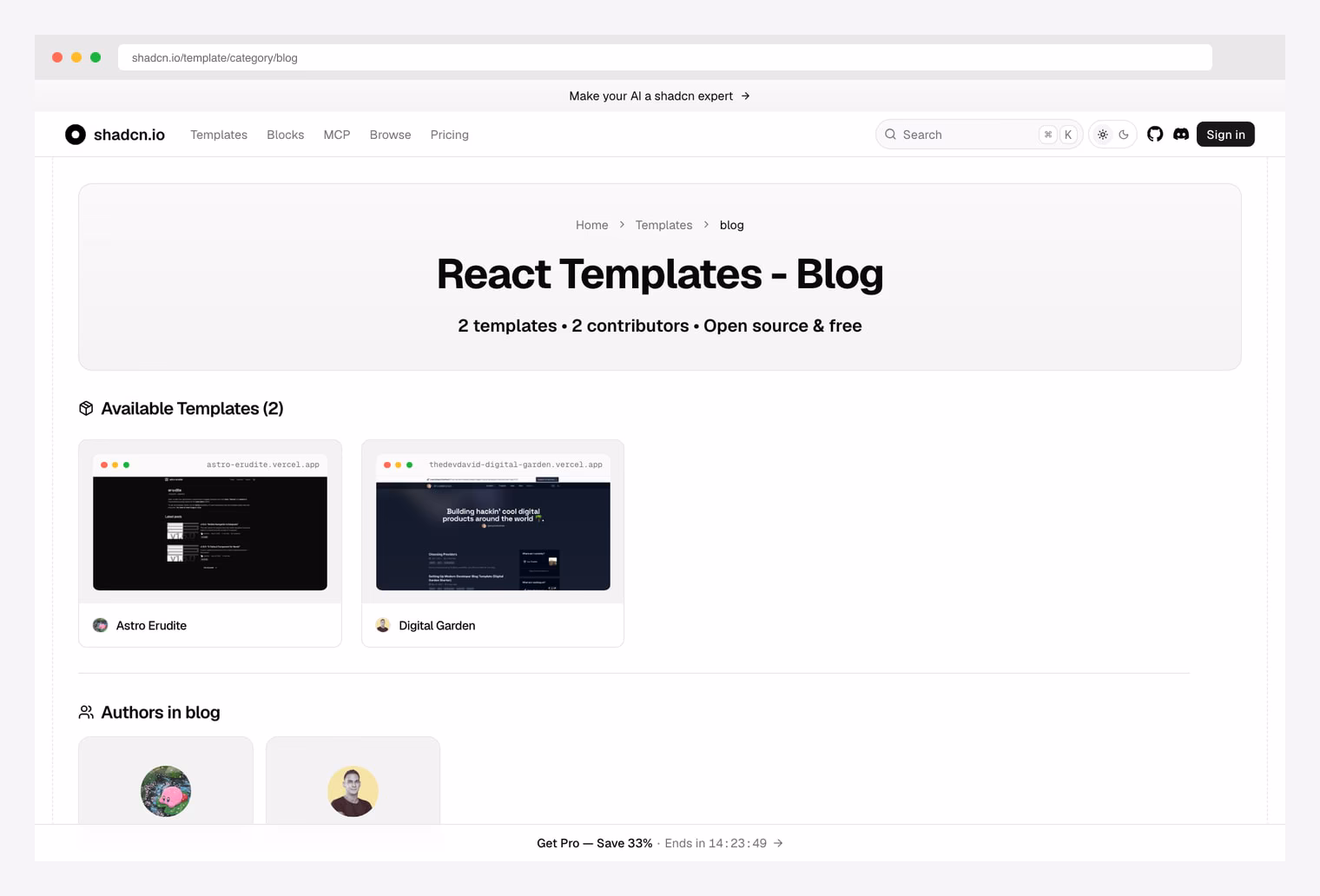Click the Available Templates (2) heading
This screenshot has width=1320, height=896.
(x=192, y=408)
